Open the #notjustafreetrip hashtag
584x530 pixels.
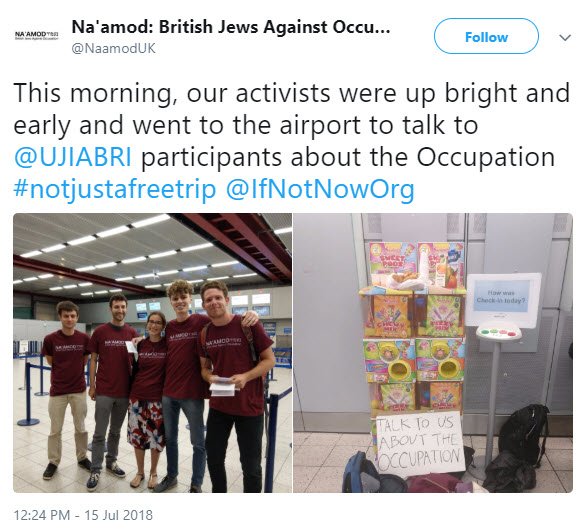coord(114,189)
